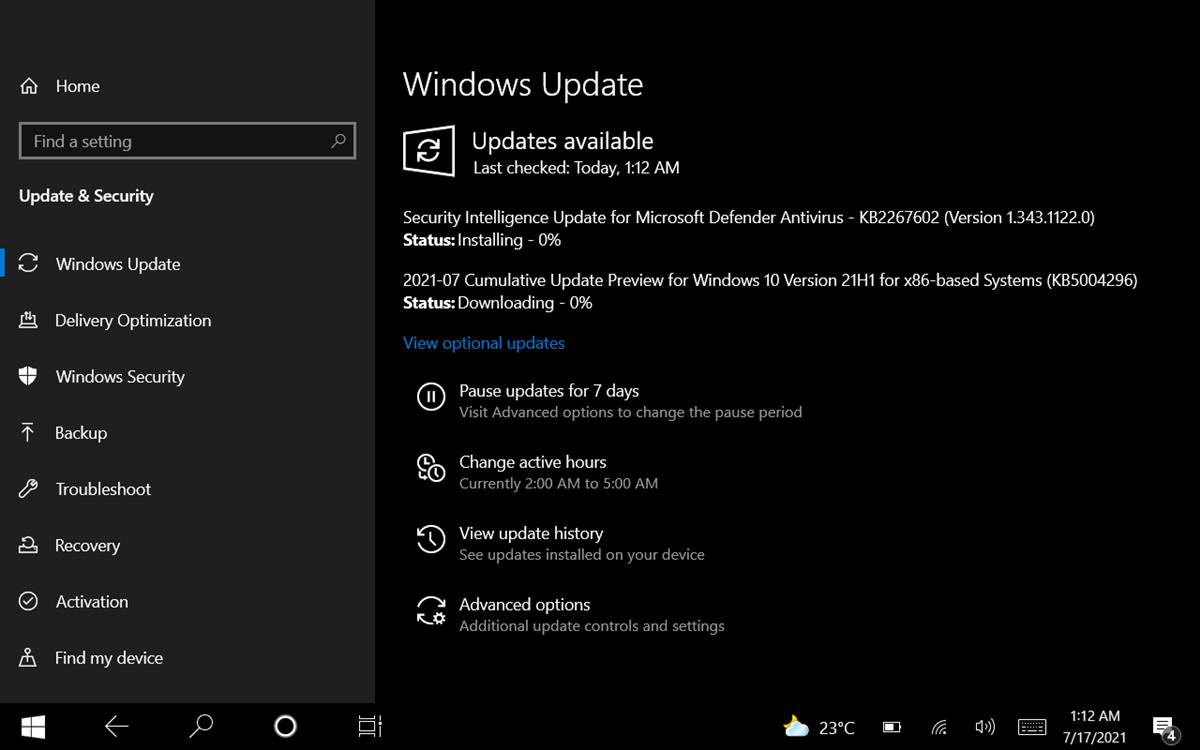
Task: Click the Windows Update refresh icon
Action: (428, 152)
